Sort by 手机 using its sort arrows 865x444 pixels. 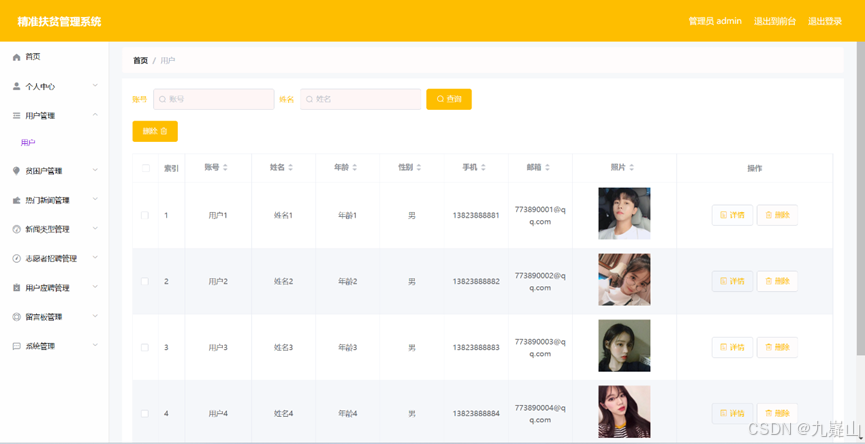[x=483, y=167]
